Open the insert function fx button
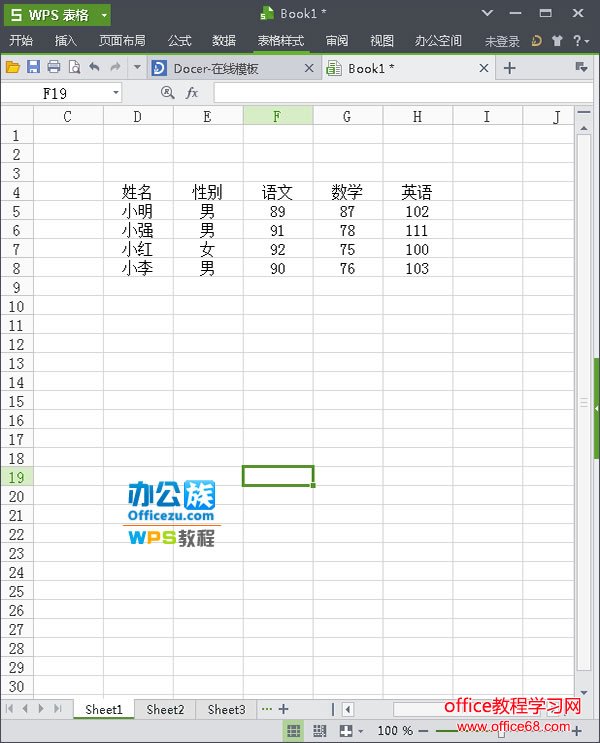This screenshot has height=743, width=600. coord(192,92)
